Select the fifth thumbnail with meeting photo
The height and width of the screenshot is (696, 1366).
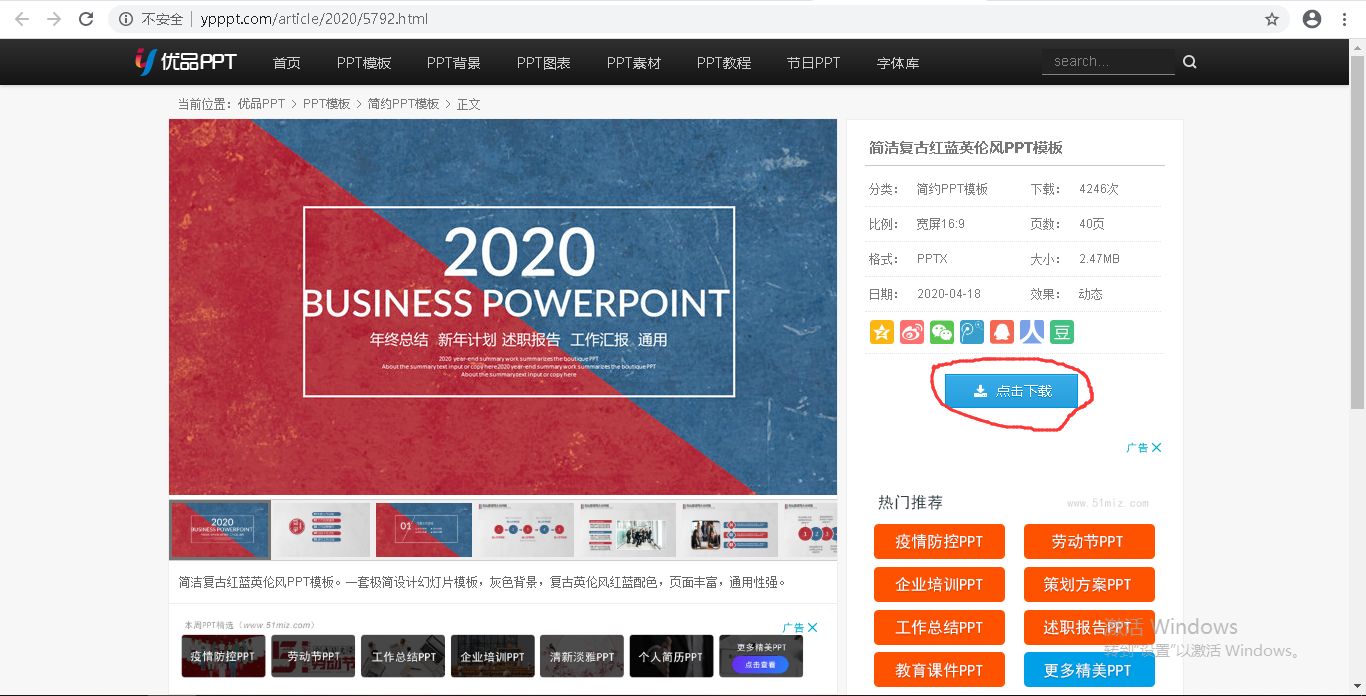pos(628,530)
